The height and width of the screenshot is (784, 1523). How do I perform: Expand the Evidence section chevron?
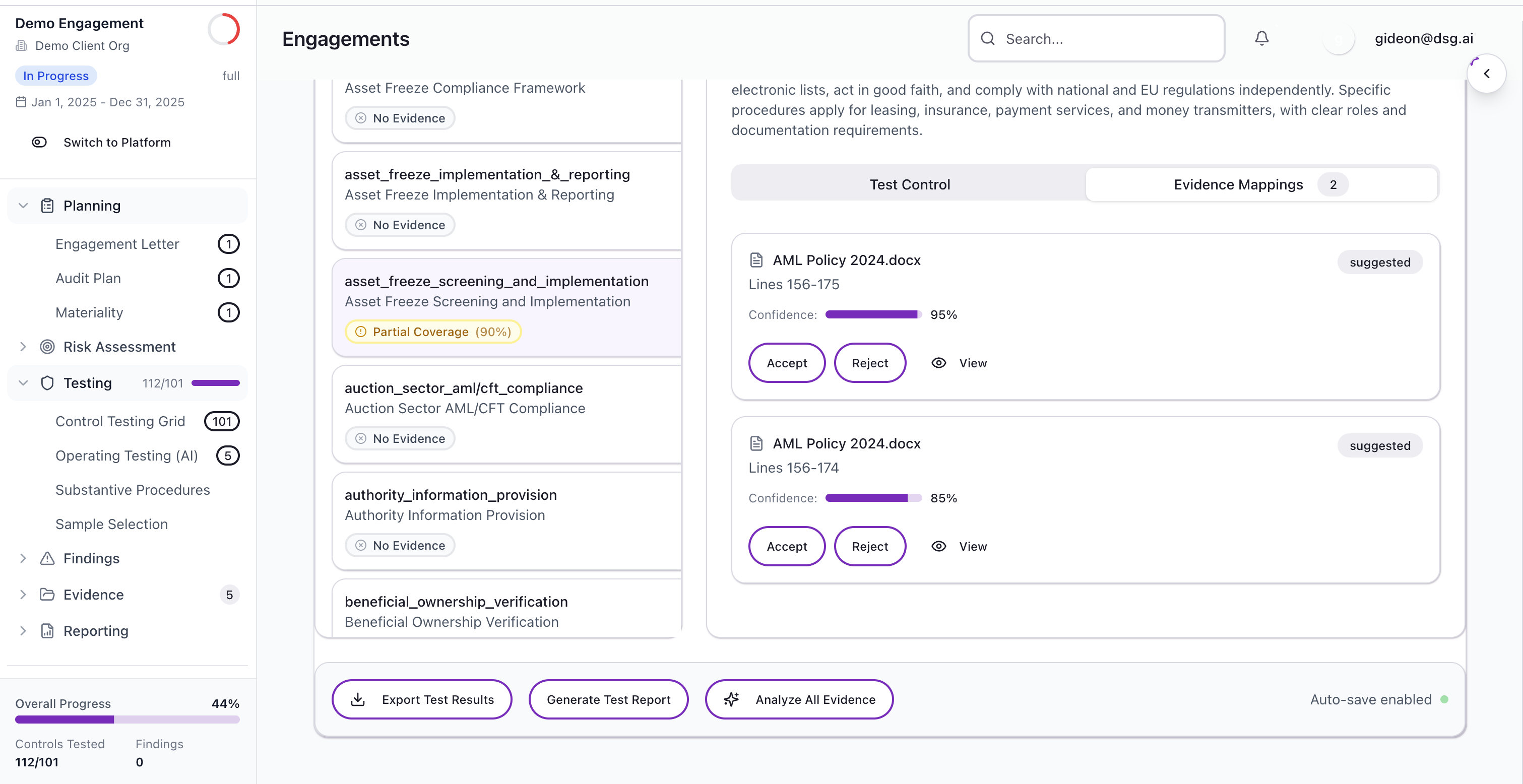click(x=23, y=594)
